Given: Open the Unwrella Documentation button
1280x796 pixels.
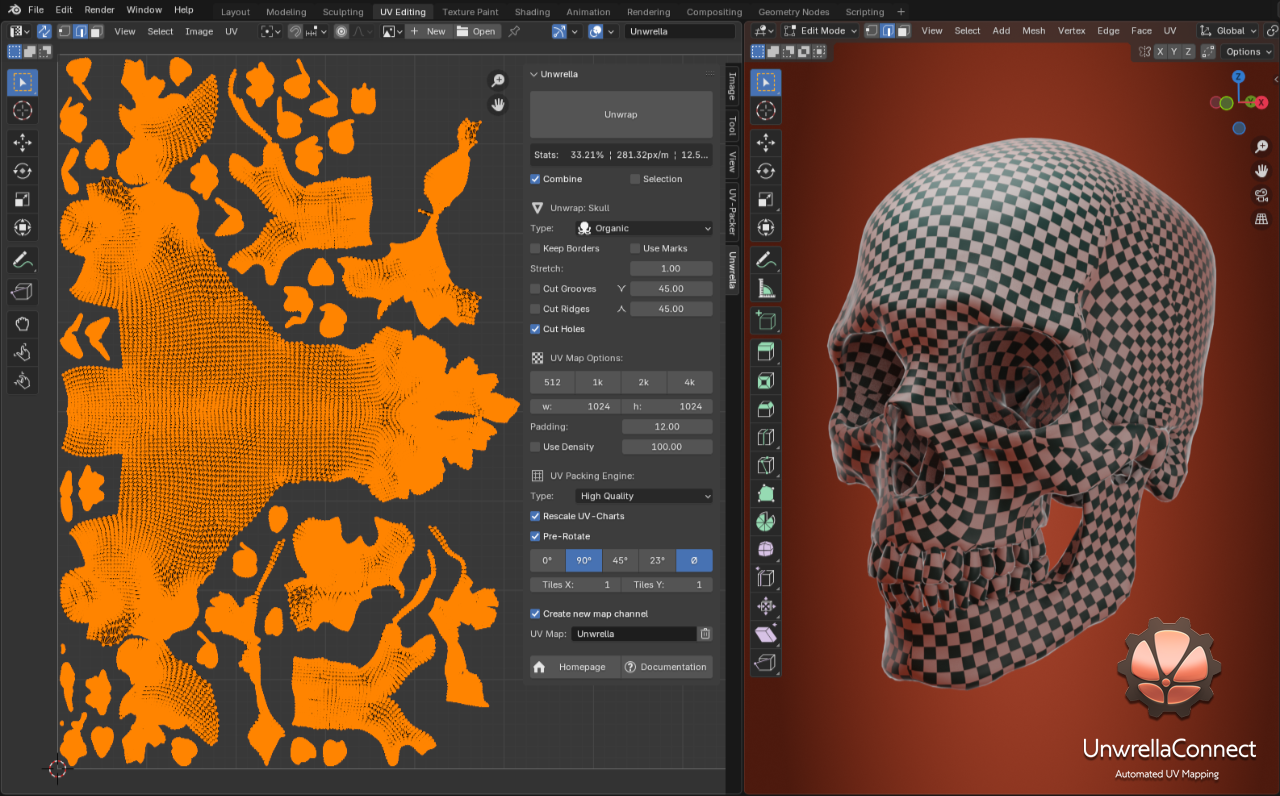Looking at the screenshot, I should point(666,667).
